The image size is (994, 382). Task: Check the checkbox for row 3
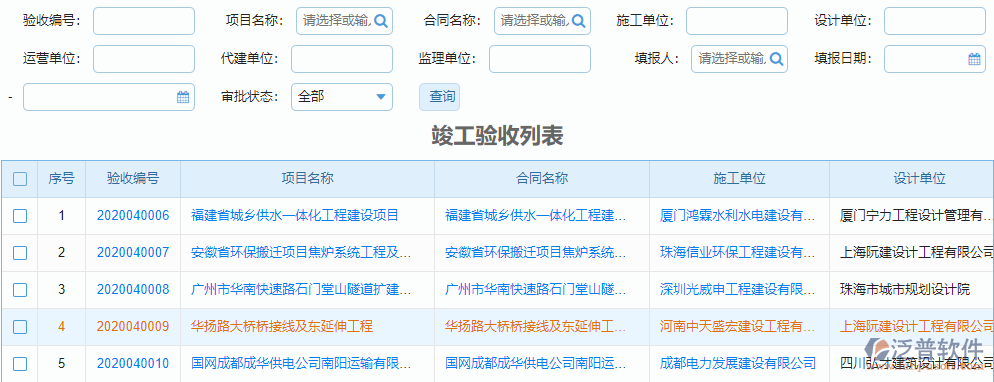20,290
